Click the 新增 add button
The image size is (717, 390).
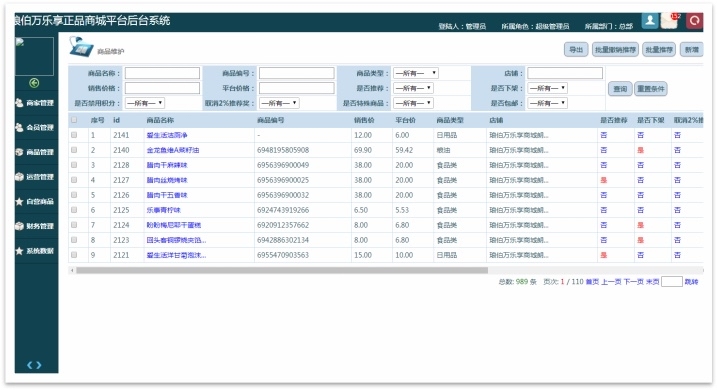pos(691,50)
